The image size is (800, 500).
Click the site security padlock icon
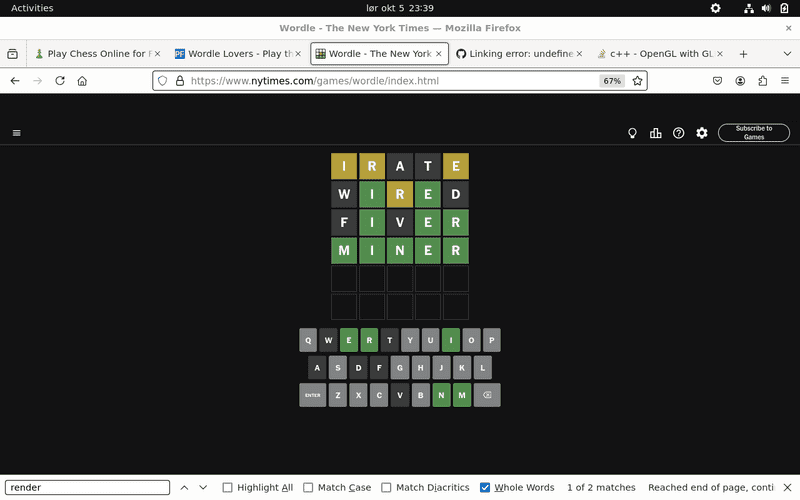(x=180, y=81)
